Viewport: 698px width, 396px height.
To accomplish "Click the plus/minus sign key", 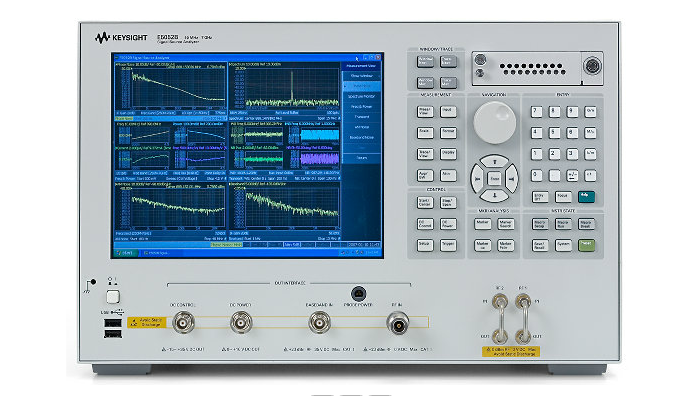I will coord(572,175).
